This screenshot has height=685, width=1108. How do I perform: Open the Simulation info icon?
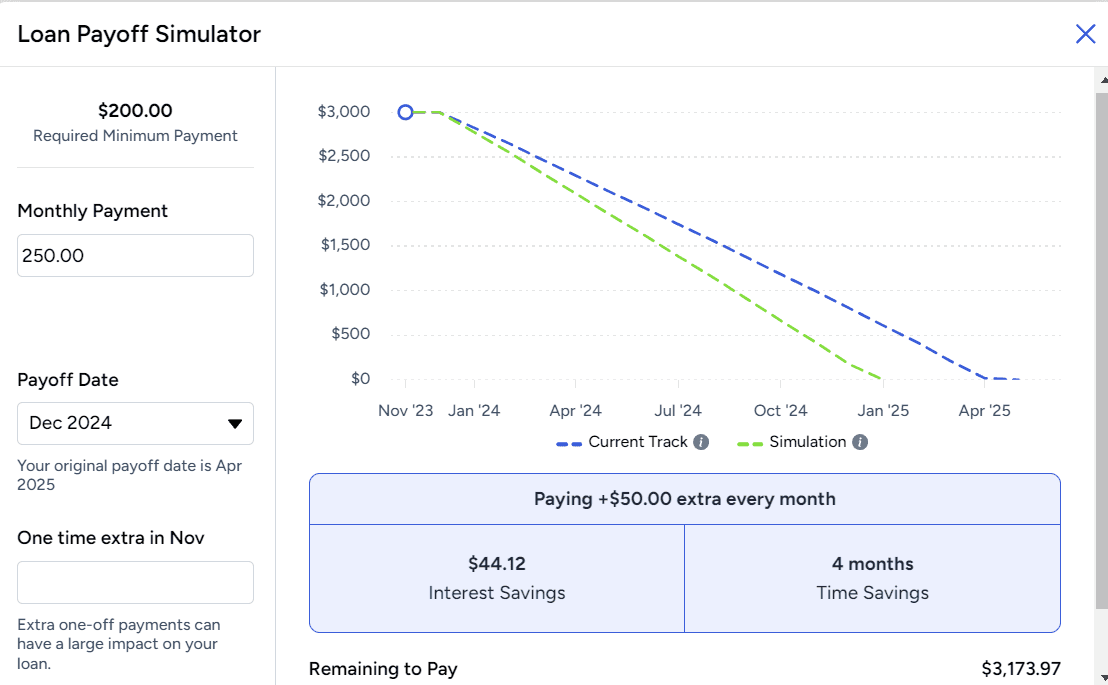860,443
